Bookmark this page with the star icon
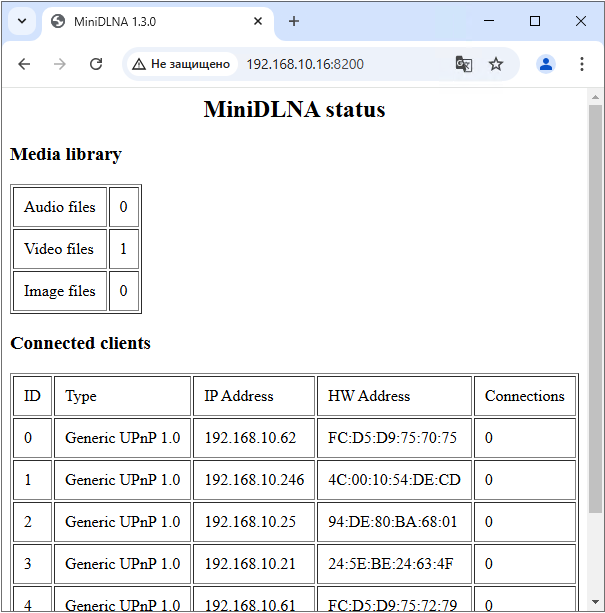Image resolution: width=605 pixels, height=613 pixels. coord(496,64)
